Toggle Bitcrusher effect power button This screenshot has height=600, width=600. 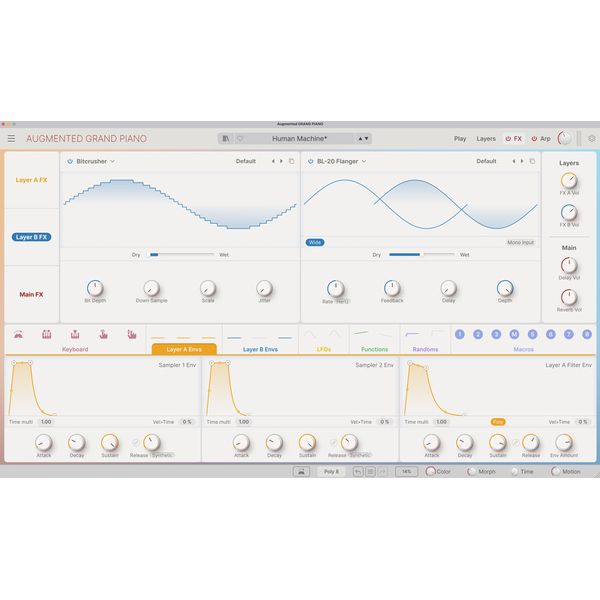[x=70, y=161]
